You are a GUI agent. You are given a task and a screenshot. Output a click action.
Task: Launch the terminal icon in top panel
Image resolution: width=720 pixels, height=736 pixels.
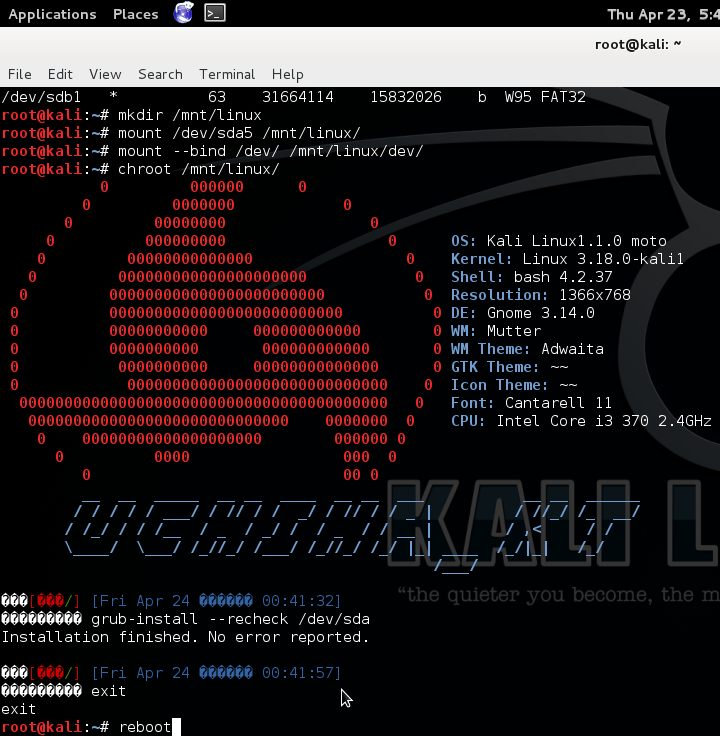pyautogui.click(x=215, y=13)
